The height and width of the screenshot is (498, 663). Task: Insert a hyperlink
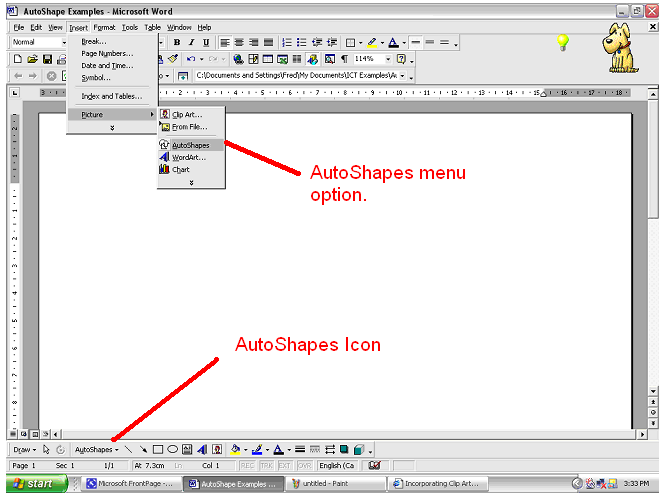click(x=238, y=59)
